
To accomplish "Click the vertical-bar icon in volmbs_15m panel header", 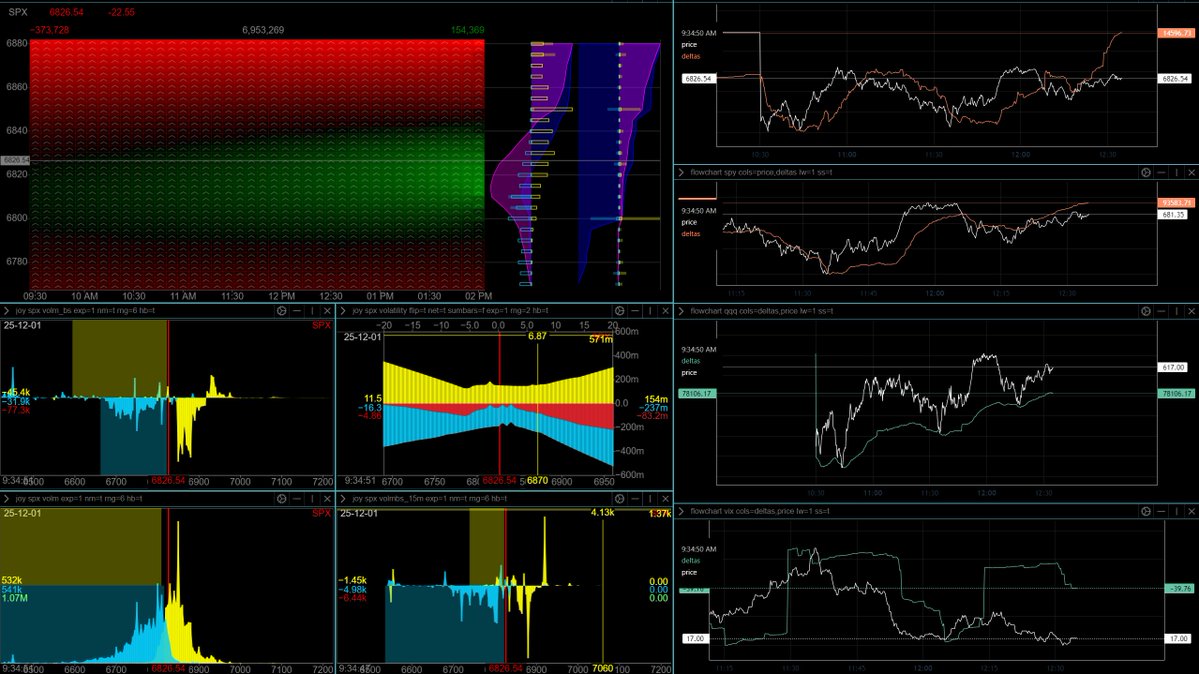I will point(650,499).
